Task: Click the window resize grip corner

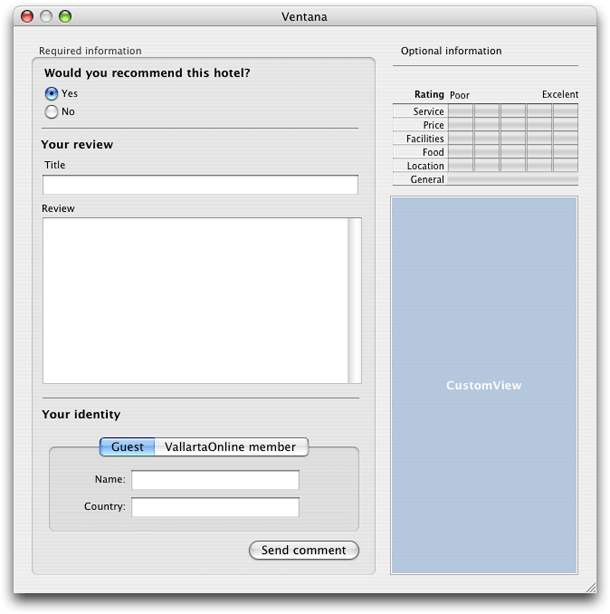Action: [x=590, y=587]
